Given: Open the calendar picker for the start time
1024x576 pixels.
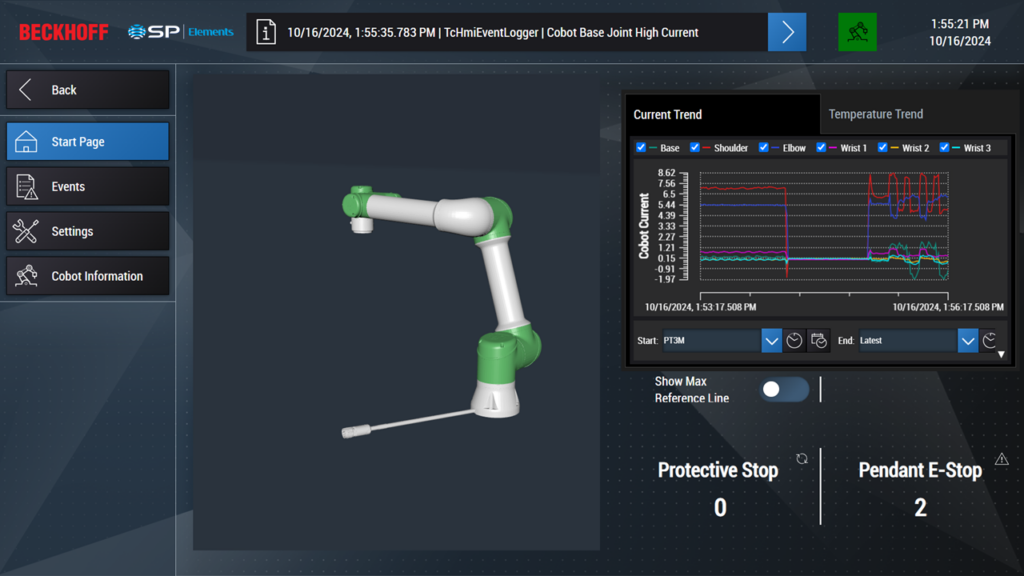Looking at the screenshot, I should coord(819,340).
